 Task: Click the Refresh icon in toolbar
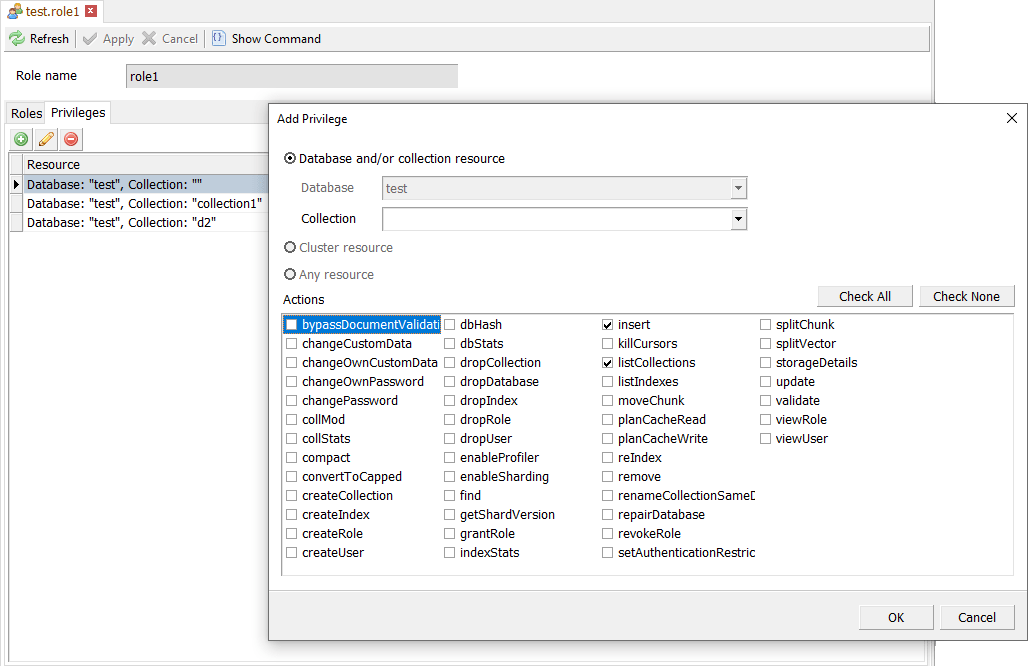point(17,39)
